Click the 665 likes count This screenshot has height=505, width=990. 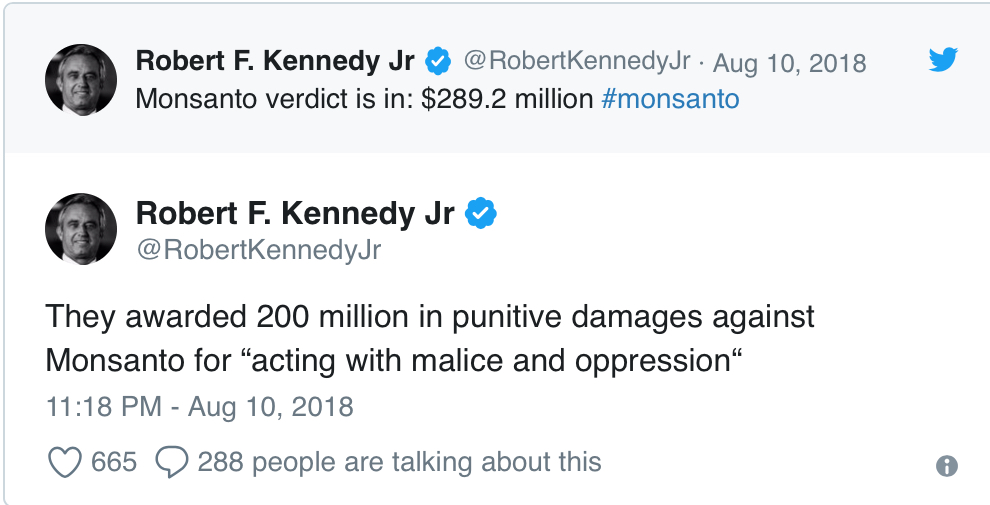(x=114, y=462)
